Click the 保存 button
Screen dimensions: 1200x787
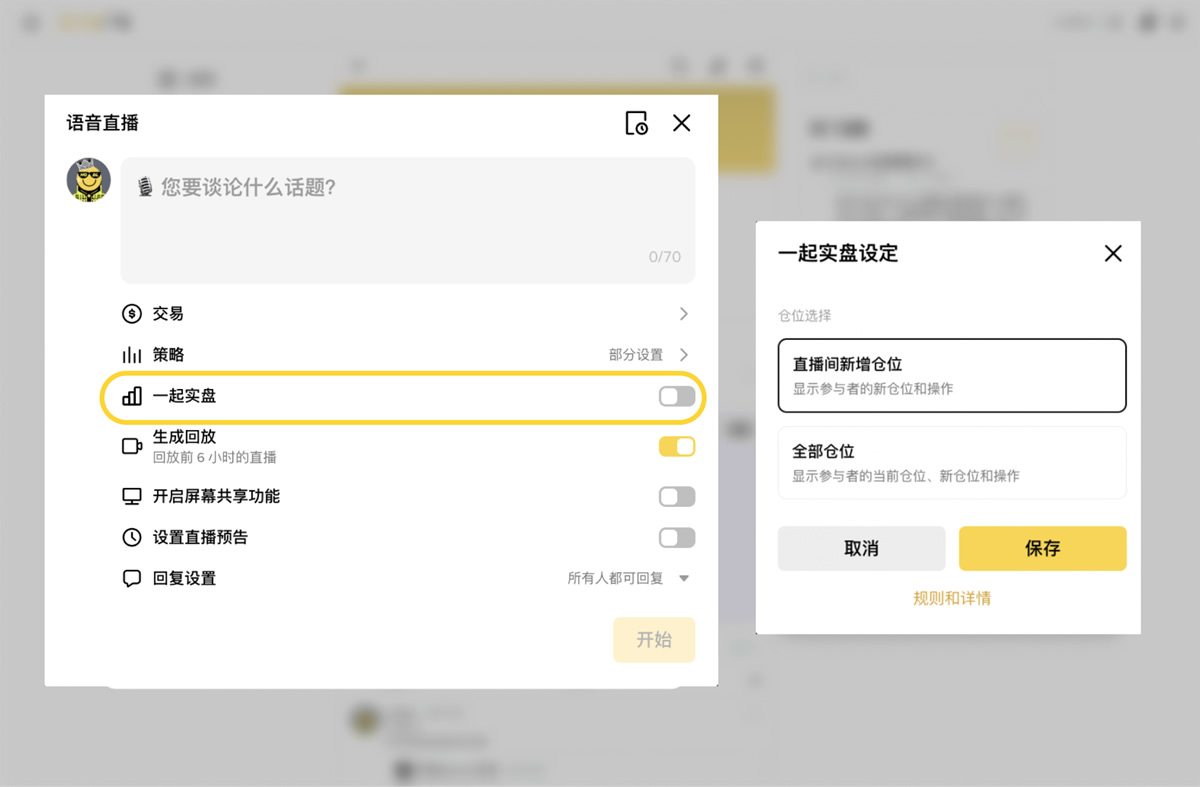[1043, 548]
